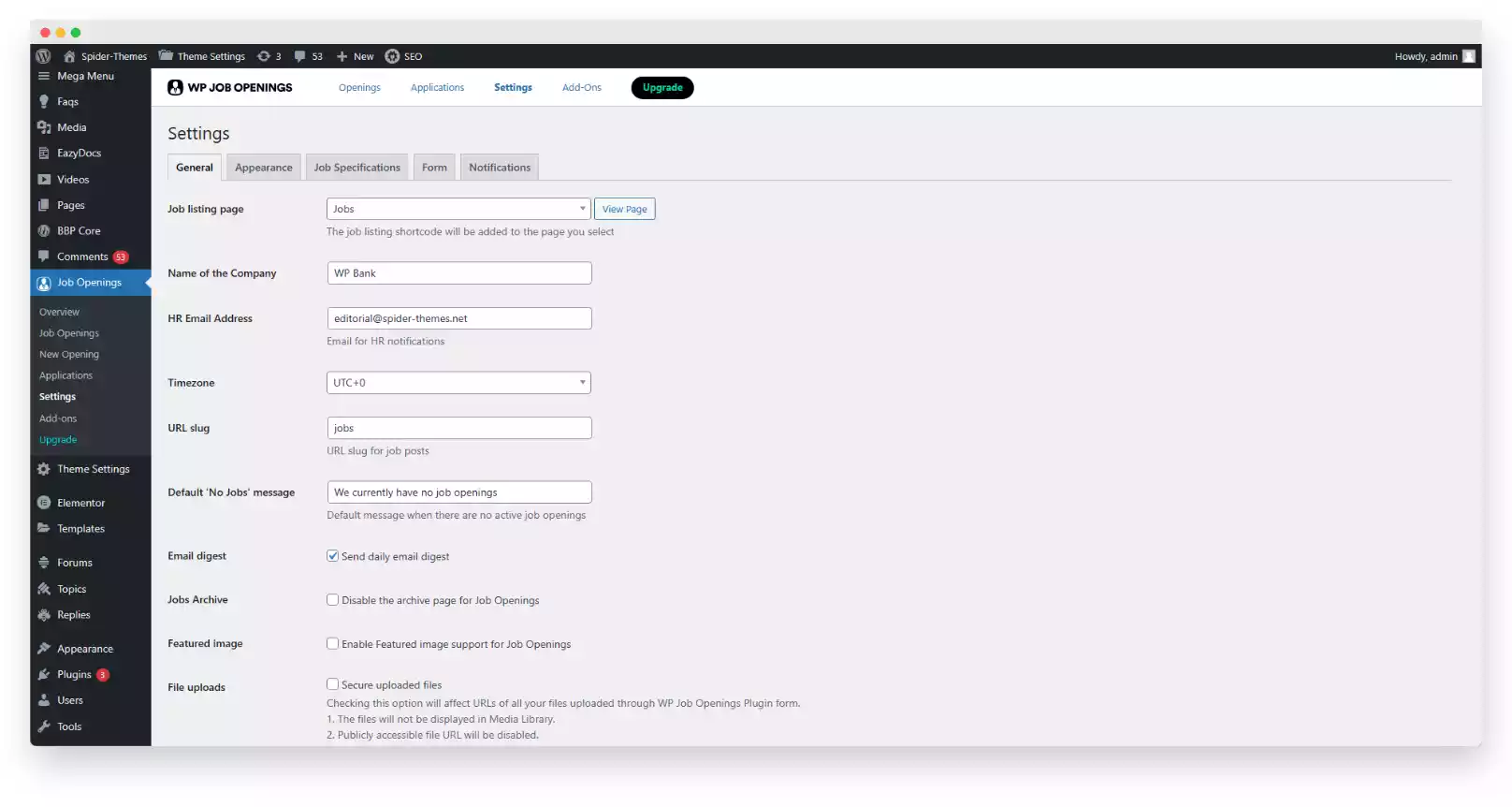
Task: Click the View Page button
Action: [625, 209]
